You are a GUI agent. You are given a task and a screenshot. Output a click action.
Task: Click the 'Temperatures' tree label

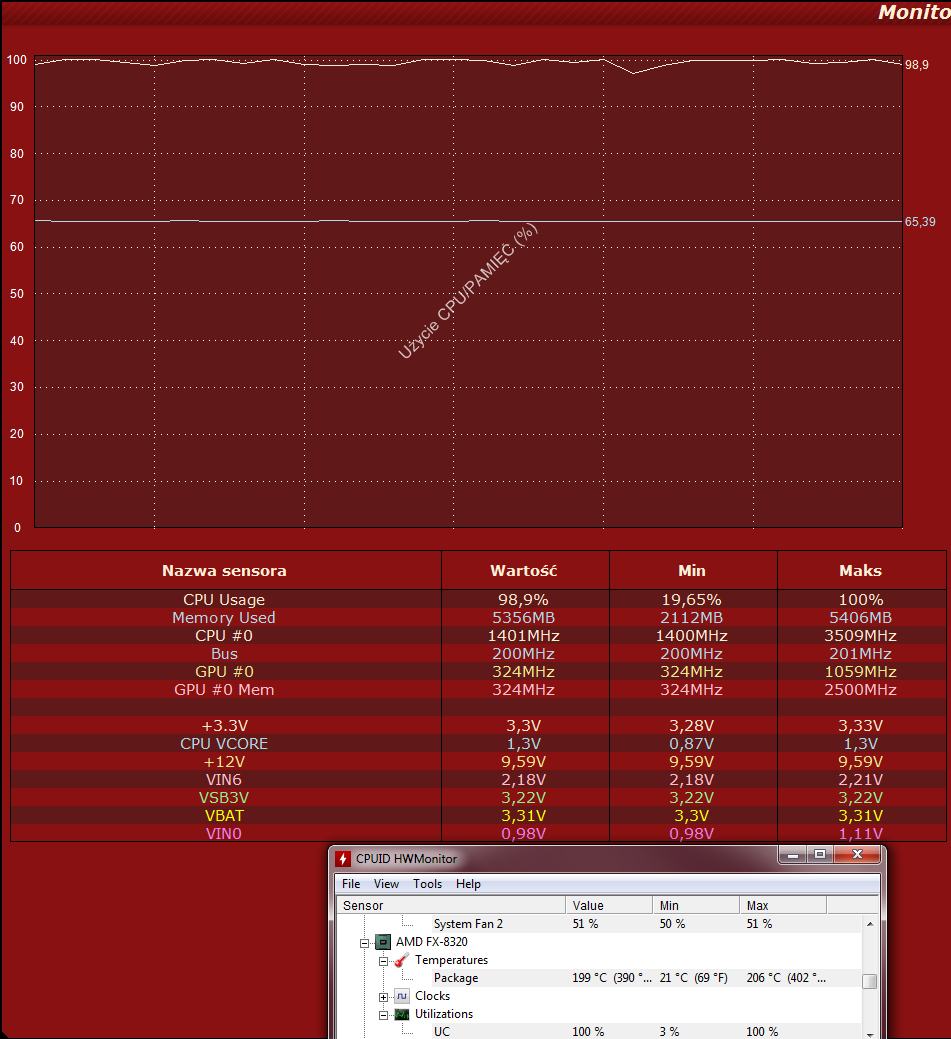(x=451, y=960)
